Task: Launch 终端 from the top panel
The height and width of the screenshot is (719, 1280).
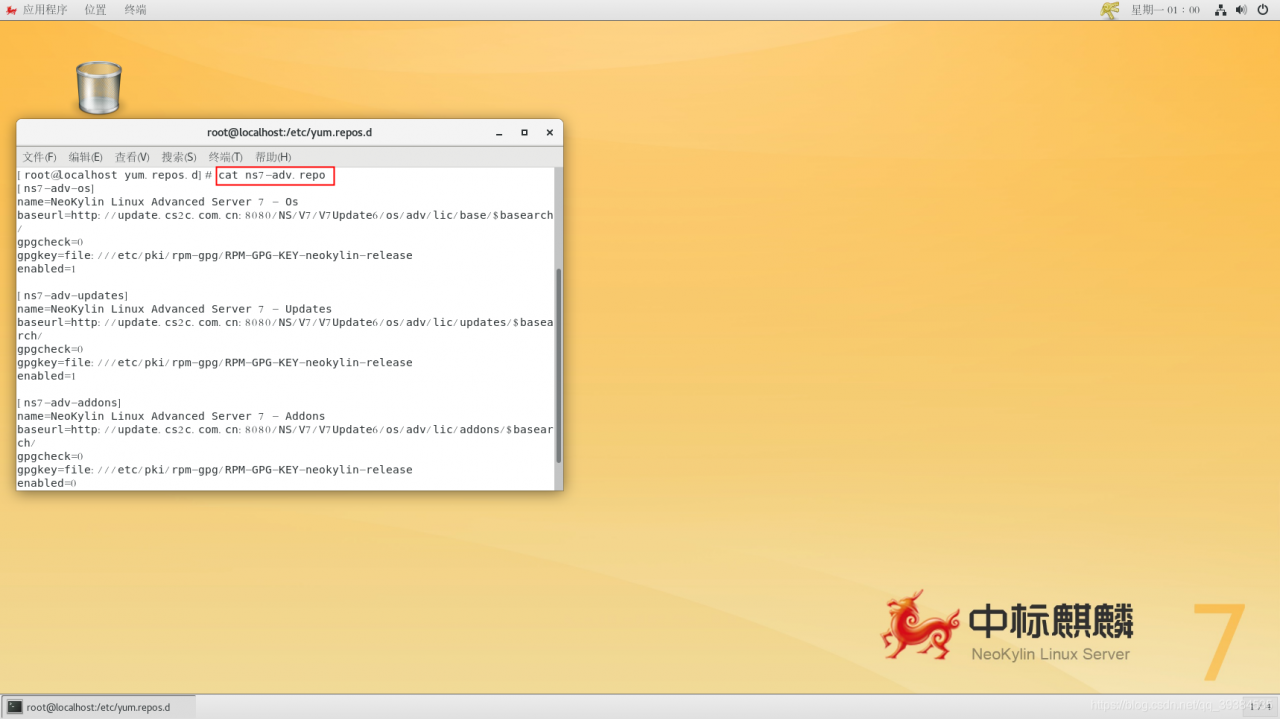Action: [x=135, y=9]
